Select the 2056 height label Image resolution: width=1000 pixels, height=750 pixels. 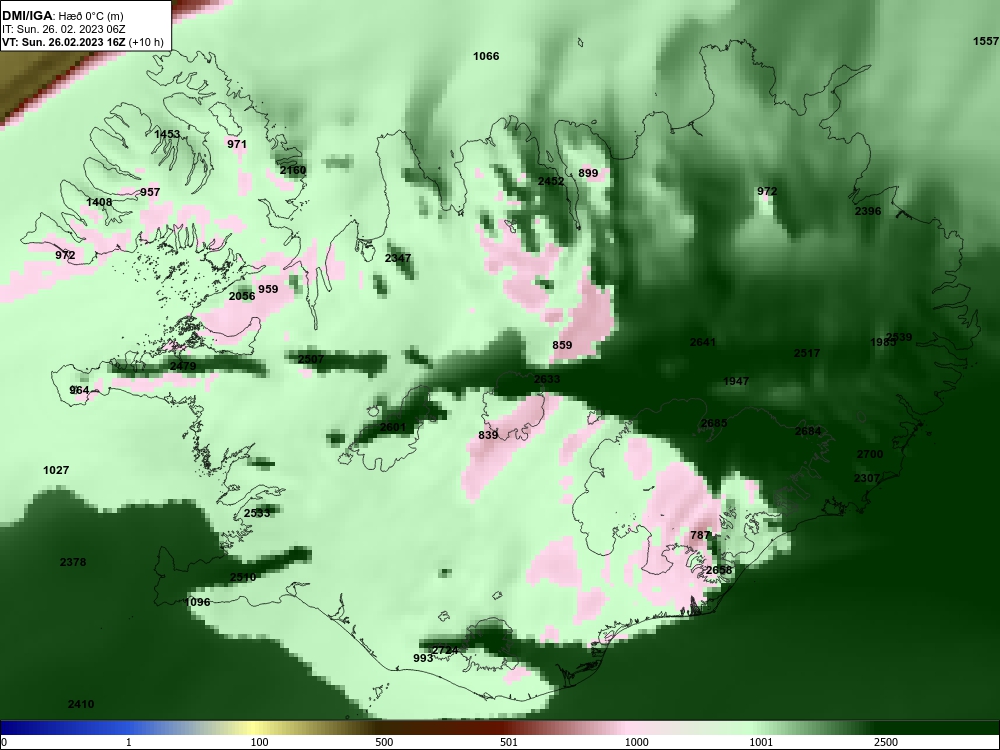[242, 296]
